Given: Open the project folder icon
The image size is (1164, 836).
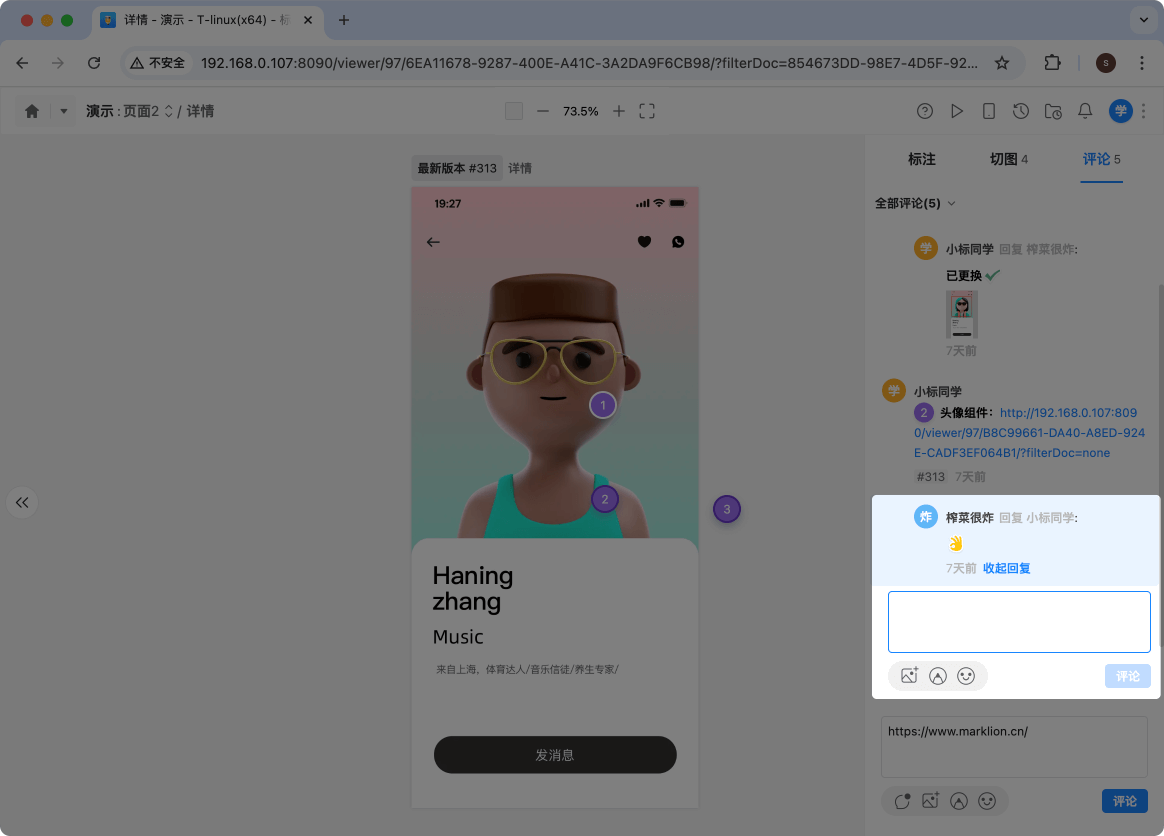Looking at the screenshot, I should (x=1053, y=111).
